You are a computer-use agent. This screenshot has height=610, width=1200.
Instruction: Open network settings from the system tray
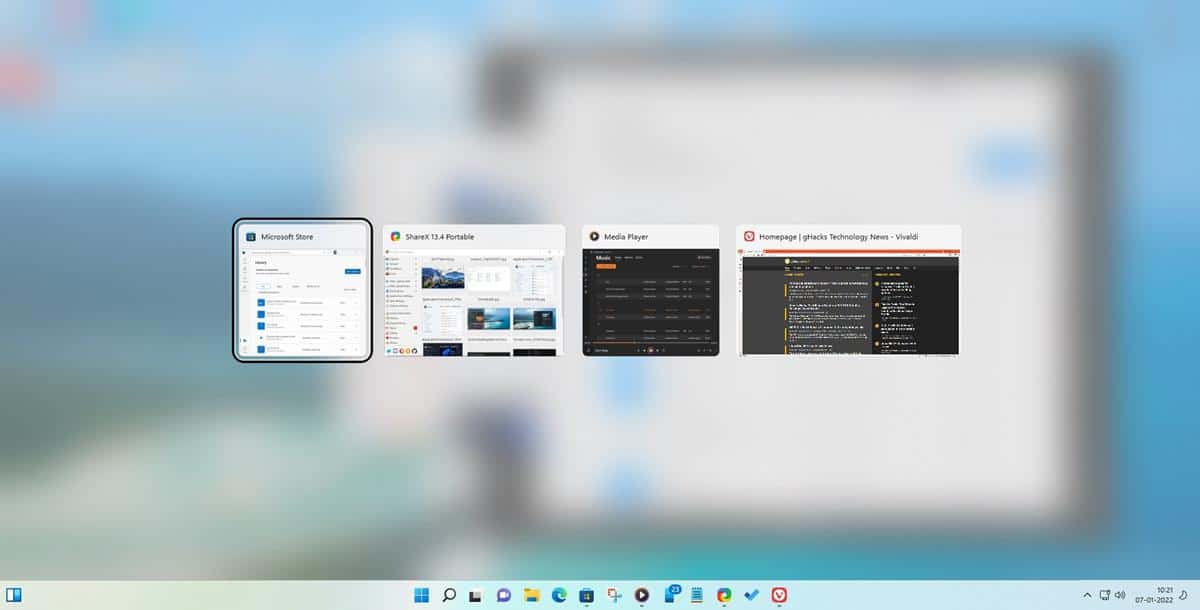pyautogui.click(x=1105, y=594)
